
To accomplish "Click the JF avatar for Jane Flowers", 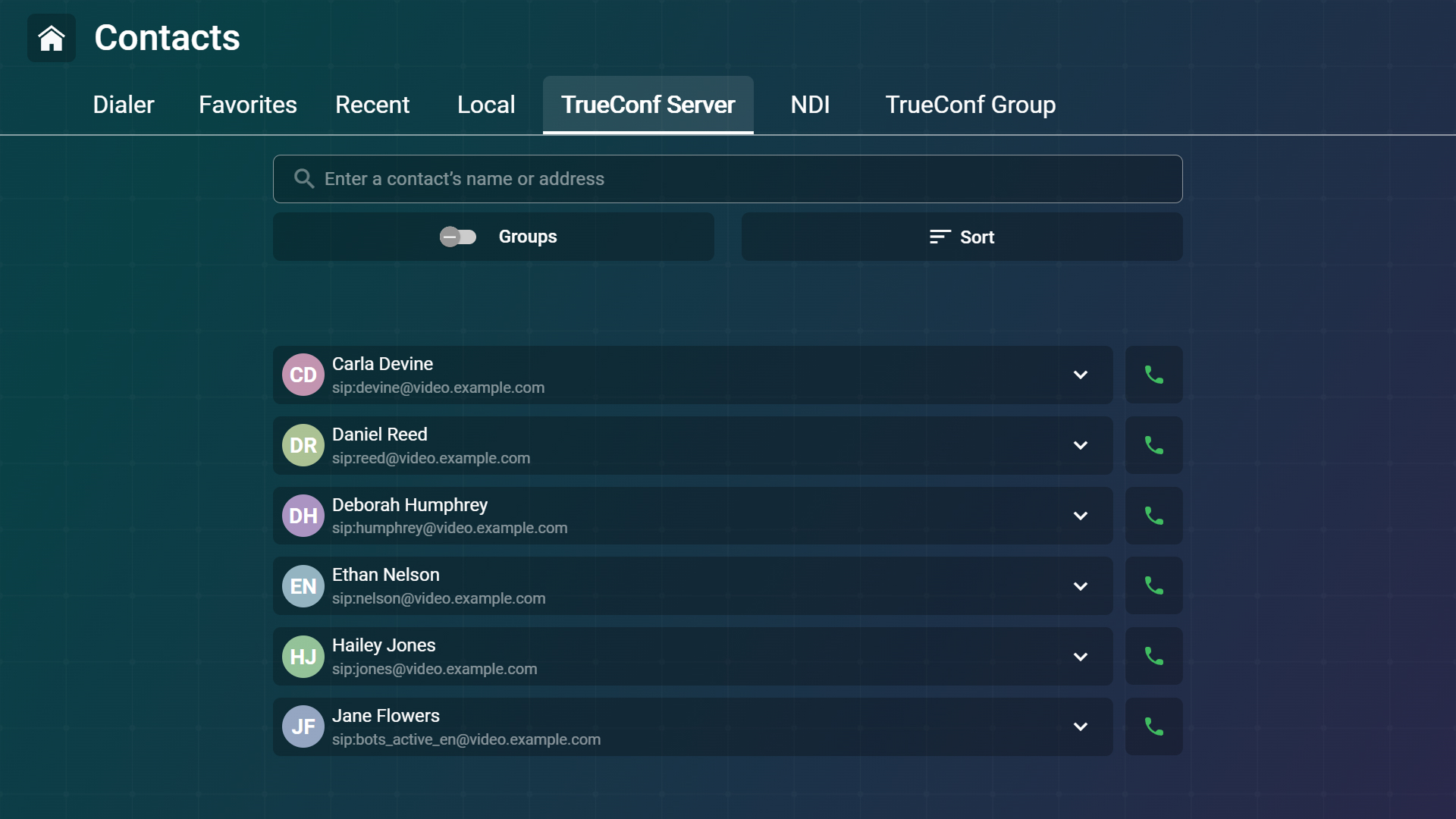I will (x=303, y=726).
